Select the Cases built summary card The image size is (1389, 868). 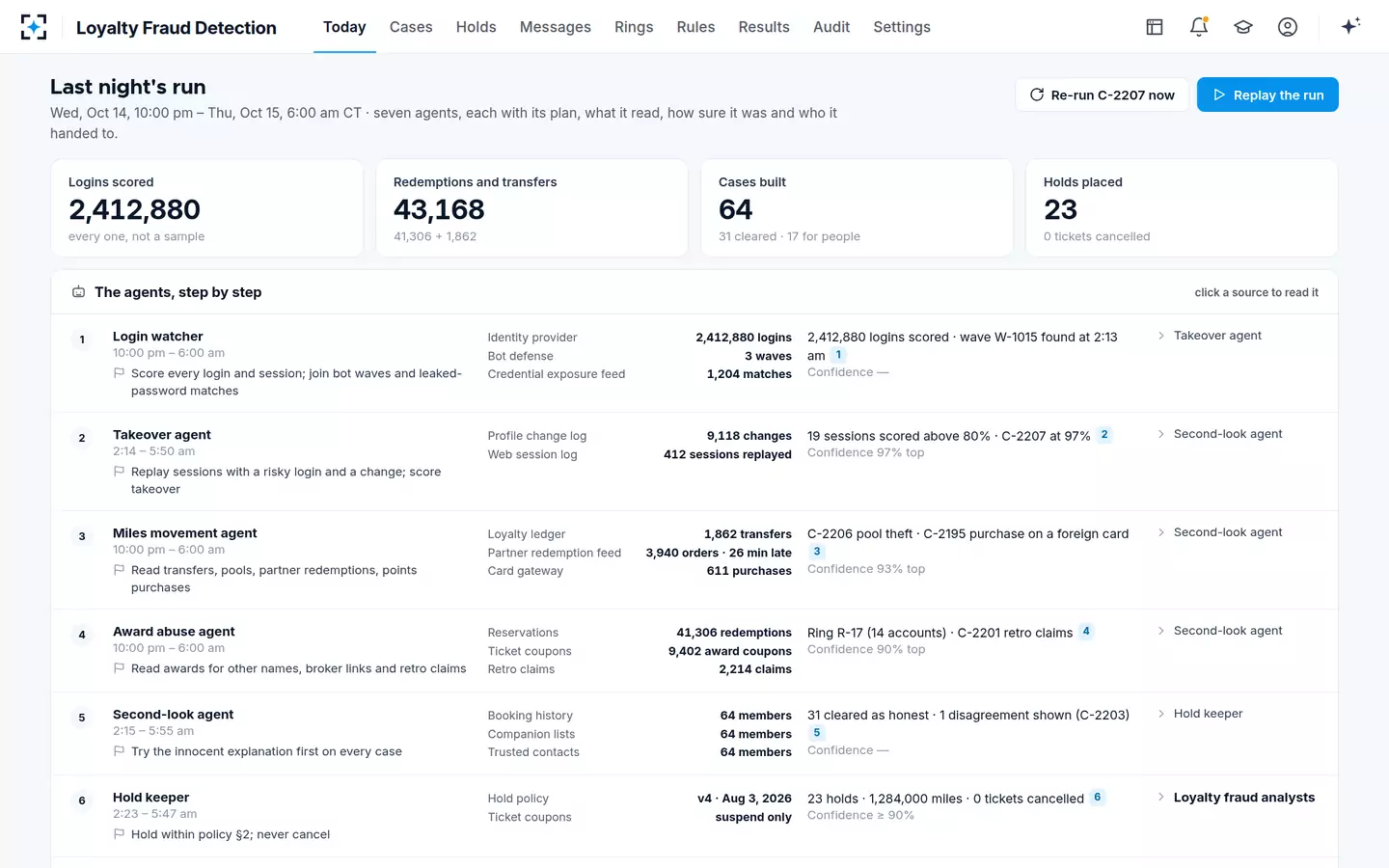tap(857, 208)
